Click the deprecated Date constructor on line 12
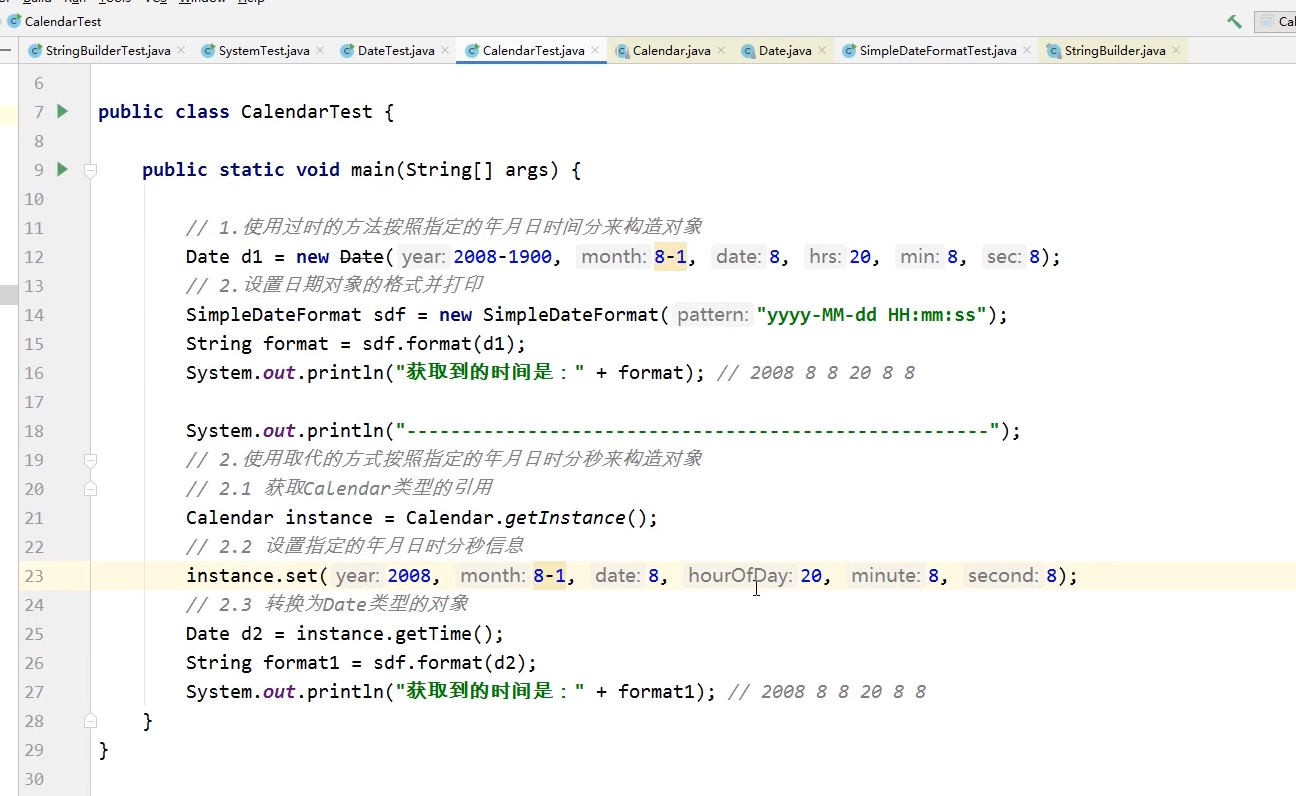The width and height of the screenshot is (1296, 796). (x=362, y=257)
